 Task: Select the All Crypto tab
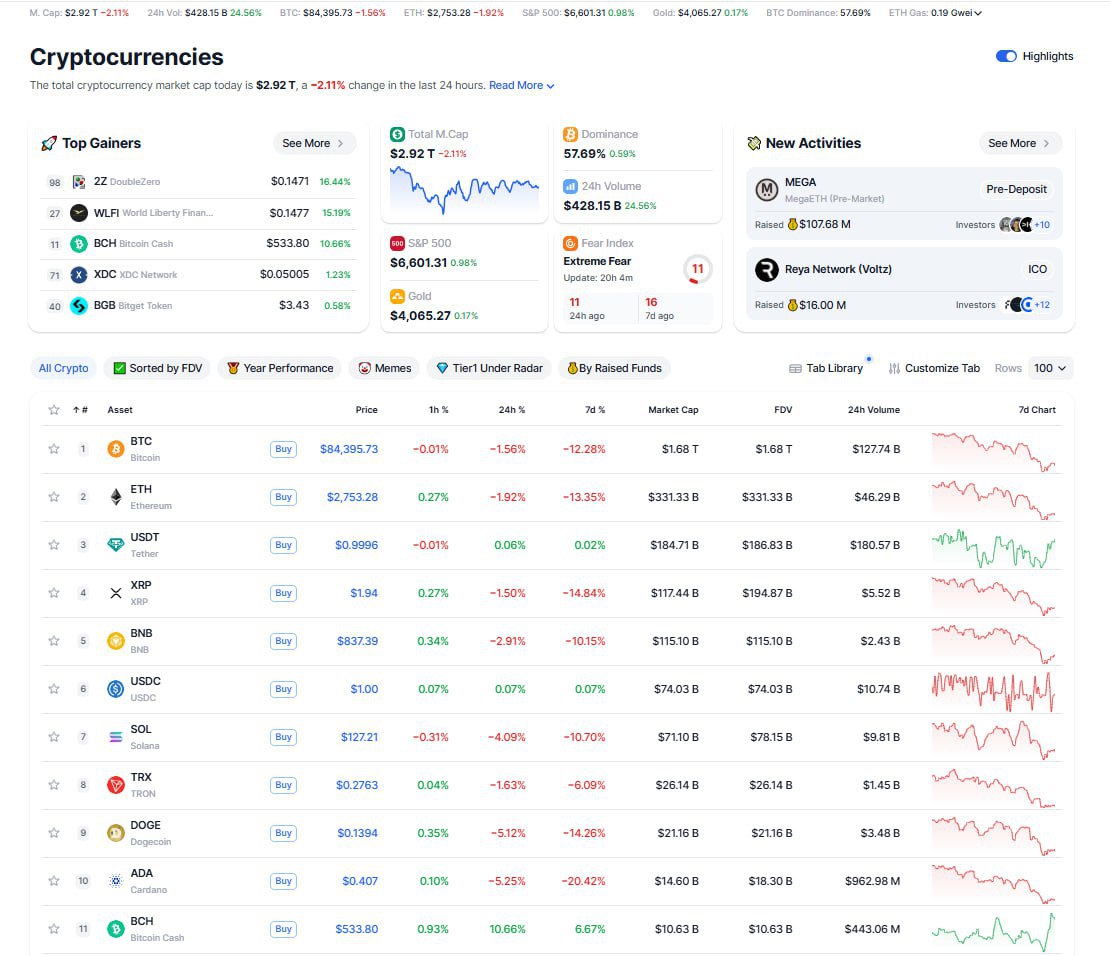pos(64,368)
